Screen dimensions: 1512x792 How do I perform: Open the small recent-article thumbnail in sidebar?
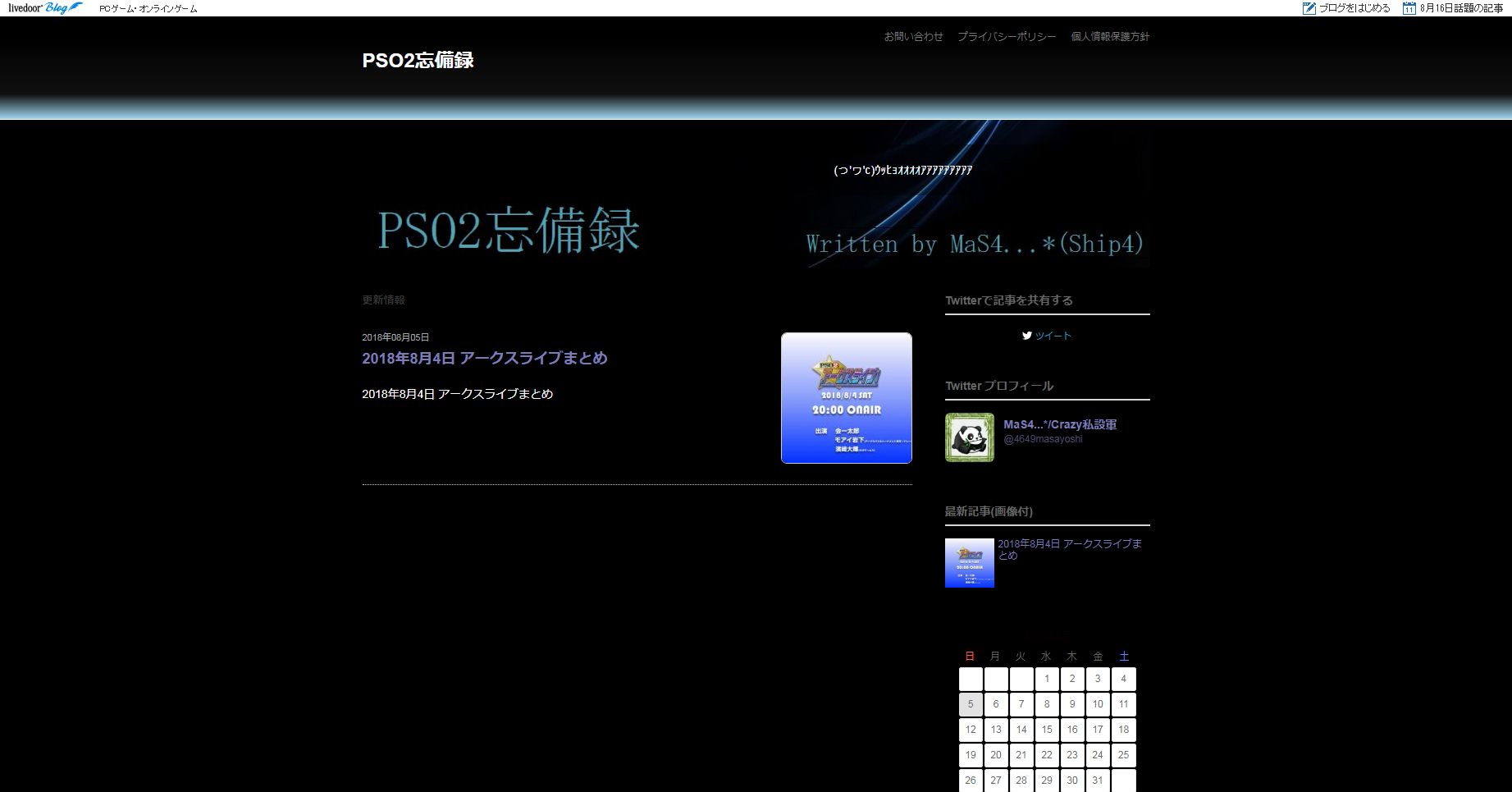pos(970,563)
